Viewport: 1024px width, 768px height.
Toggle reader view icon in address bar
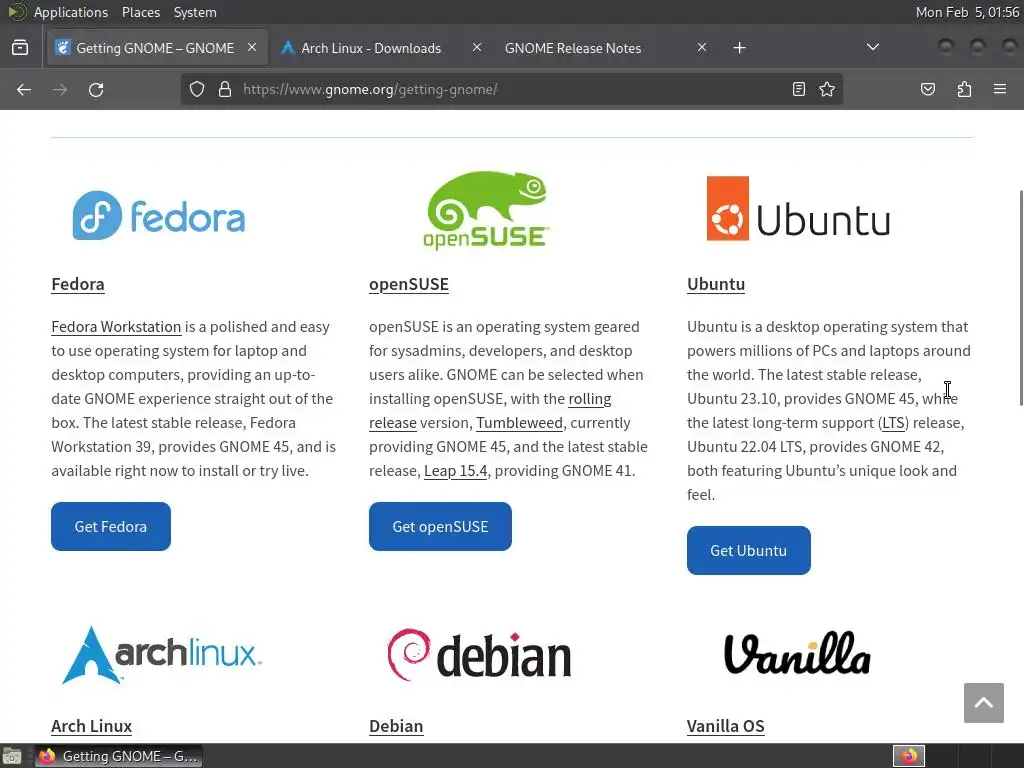tap(799, 89)
